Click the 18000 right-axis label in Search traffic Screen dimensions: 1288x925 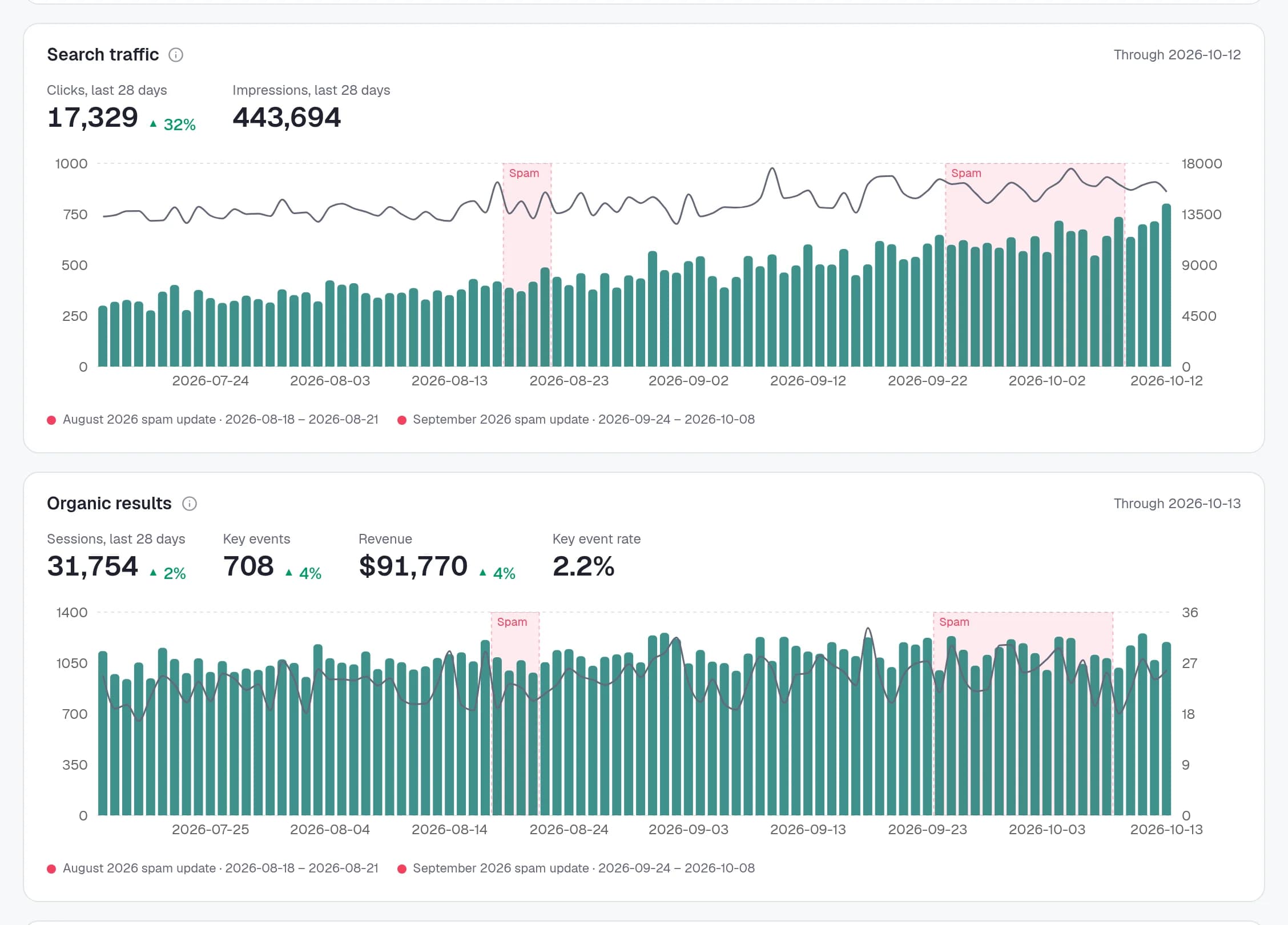tap(1202, 164)
